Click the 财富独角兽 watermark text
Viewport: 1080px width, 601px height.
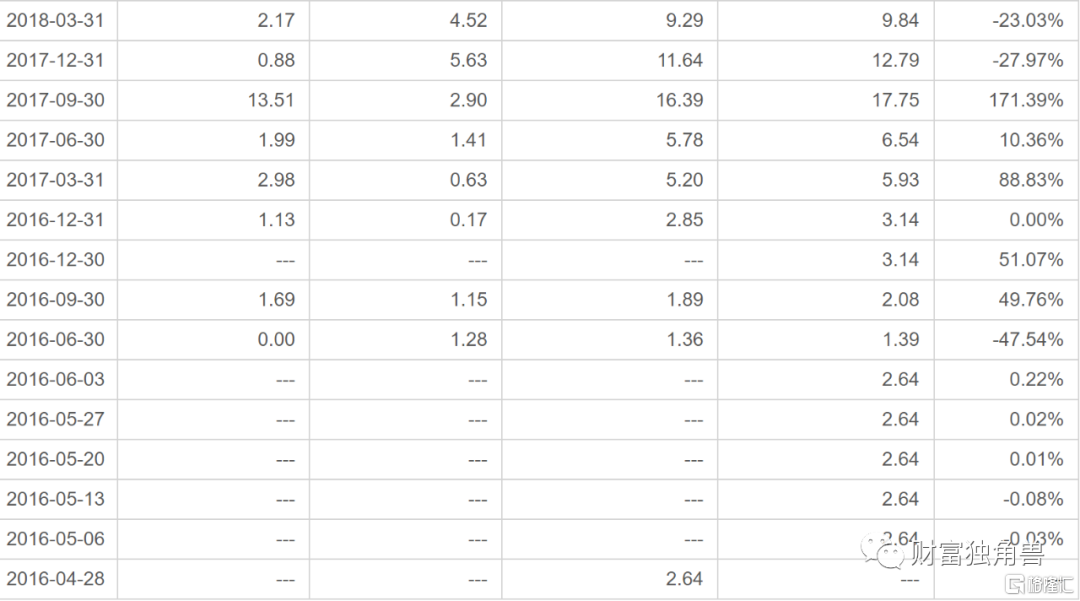pos(978,553)
